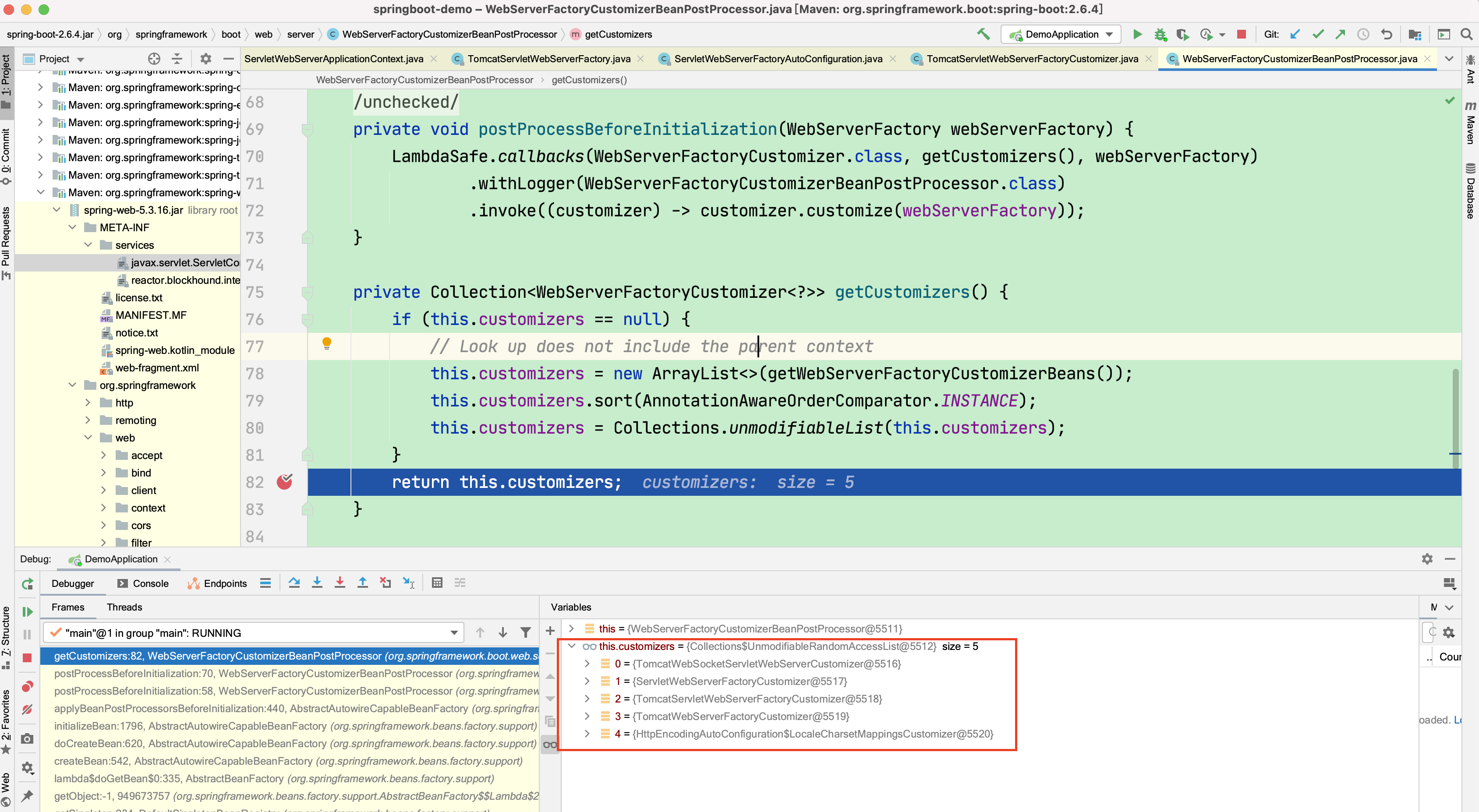Open the main thread selector dropdown
This screenshot has height=812, width=1479.
coord(453,633)
